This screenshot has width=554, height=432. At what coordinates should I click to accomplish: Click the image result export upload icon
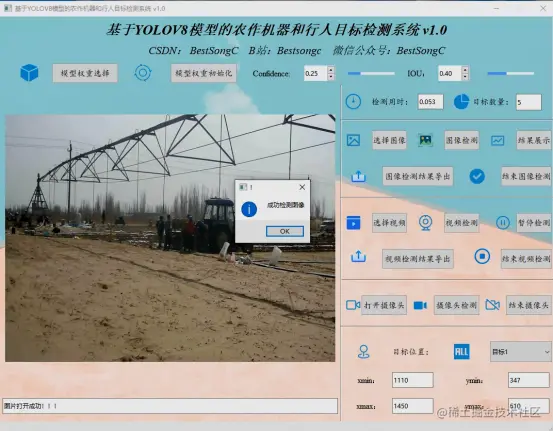coord(358,176)
